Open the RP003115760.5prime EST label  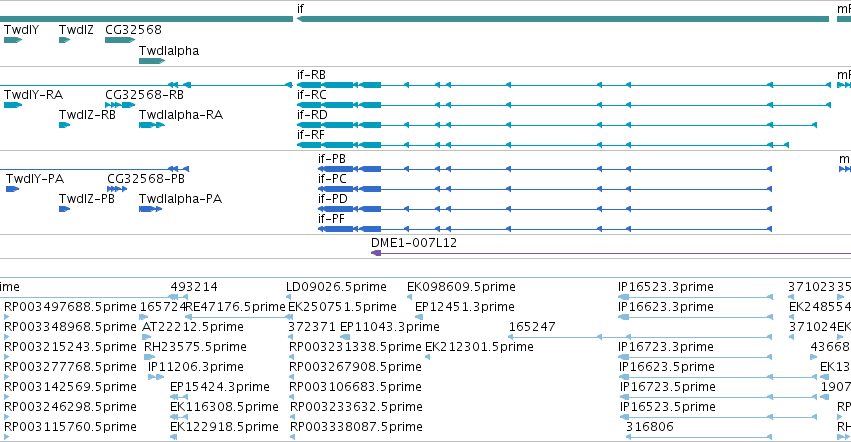pyautogui.click(x=70, y=427)
